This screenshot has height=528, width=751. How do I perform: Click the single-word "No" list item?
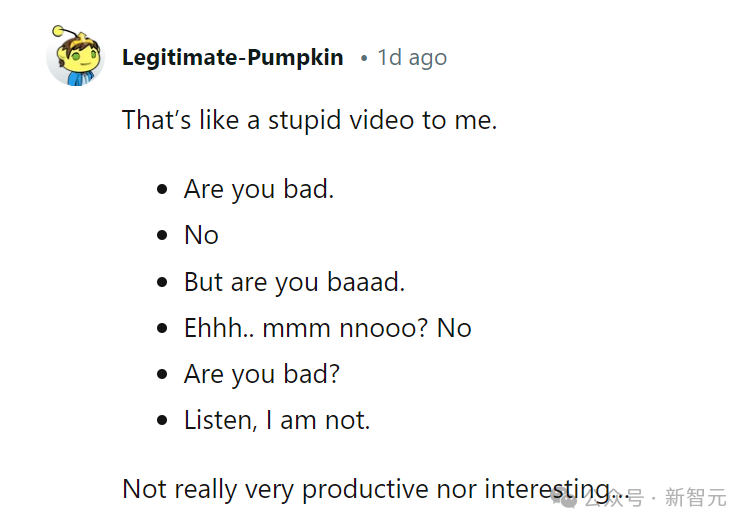coord(201,235)
